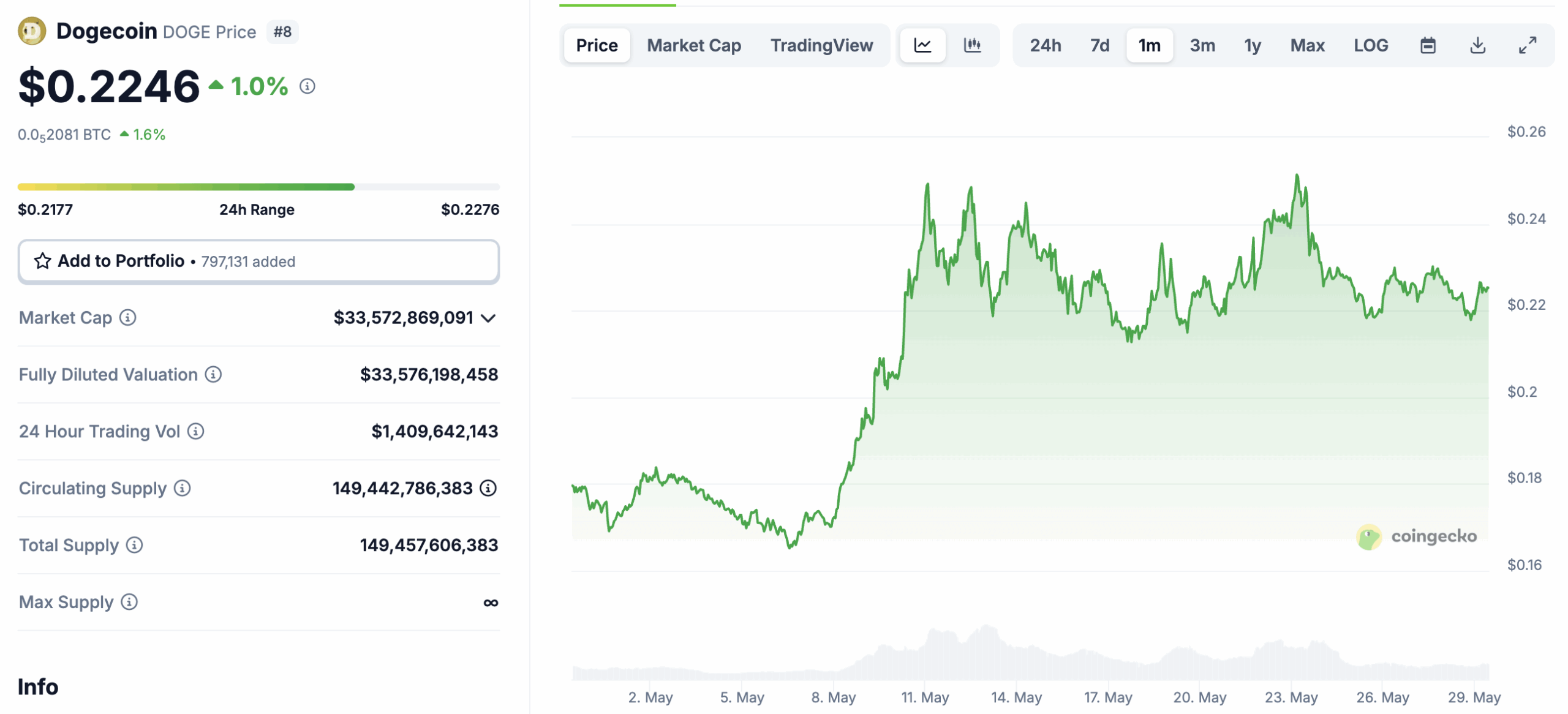The height and width of the screenshot is (714, 1568).
Task: Select the Max timeframe option
Action: click(x=1307, y=45)
